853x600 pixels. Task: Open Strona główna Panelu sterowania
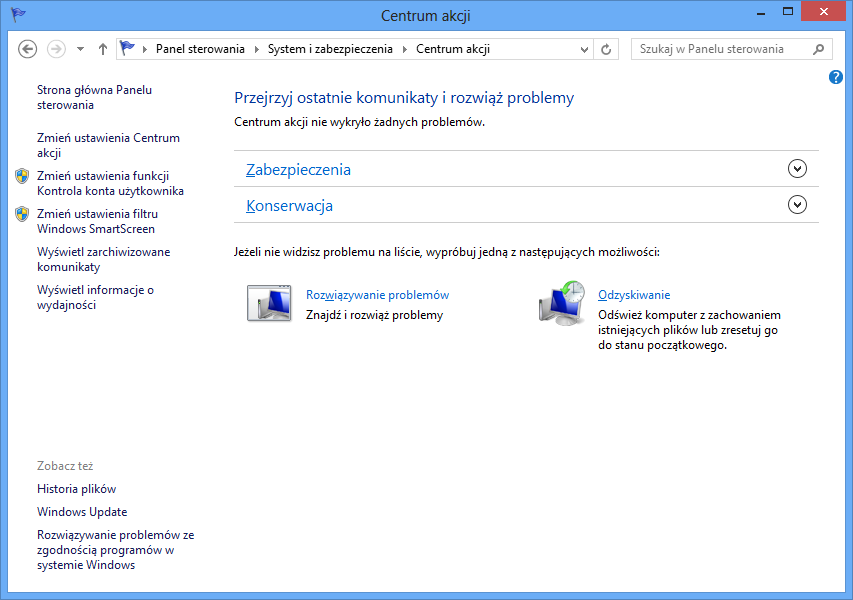pos(95,97)
